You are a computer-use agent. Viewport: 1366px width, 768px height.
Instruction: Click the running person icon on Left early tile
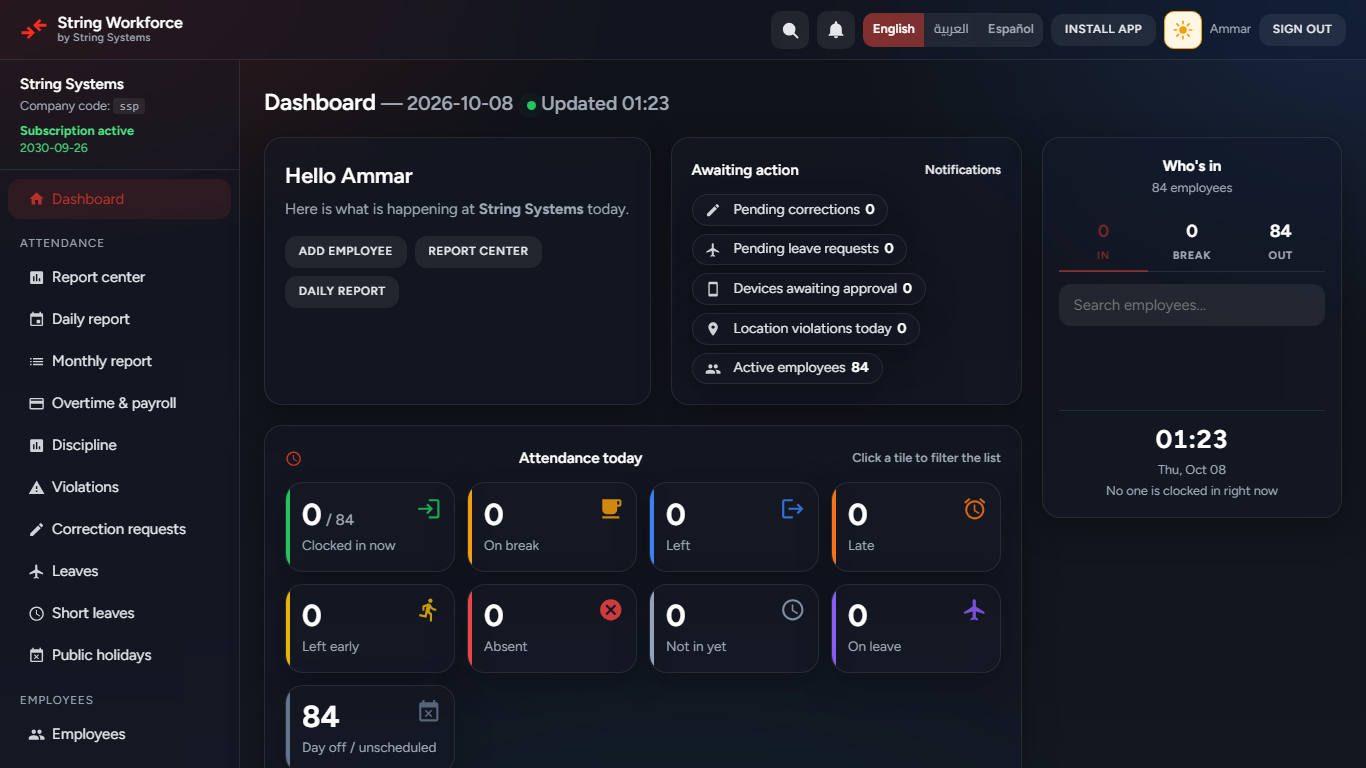pos(428,610)
